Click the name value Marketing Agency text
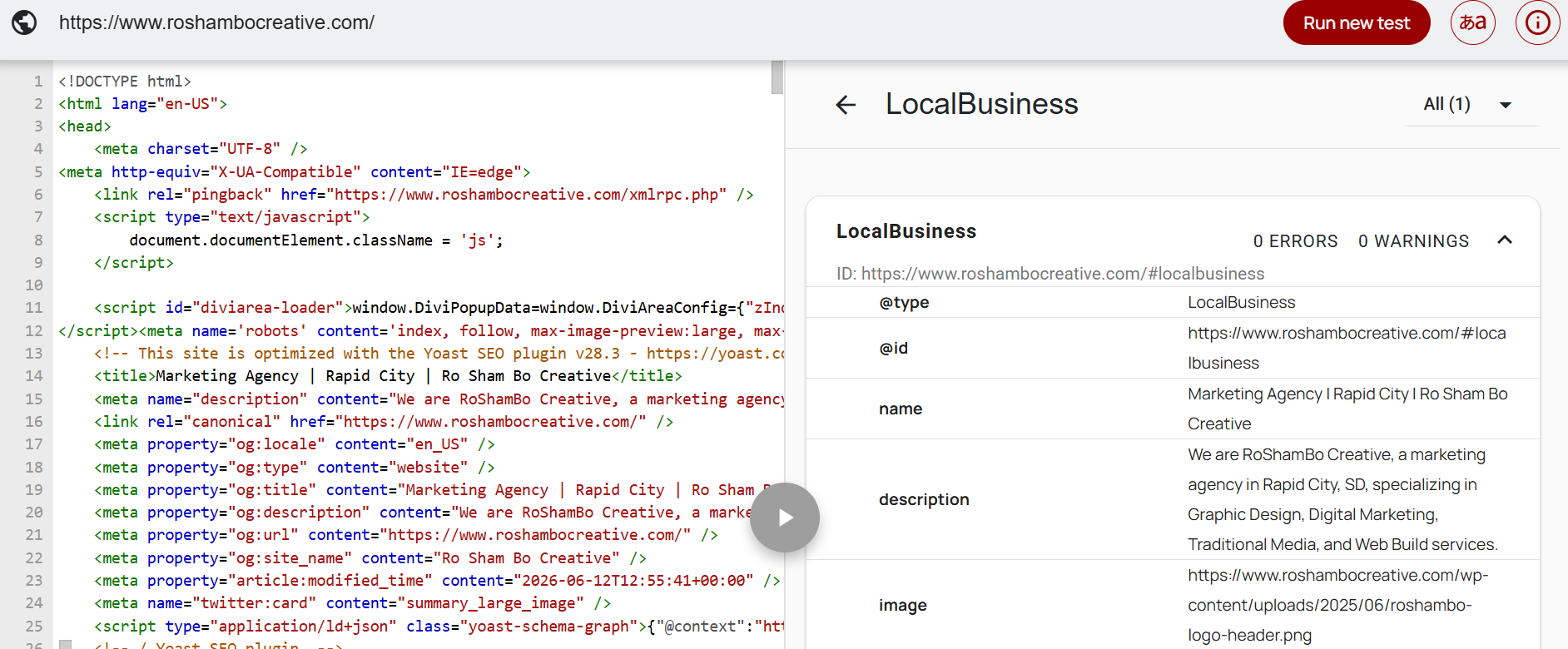 pyautogui.click(x=1347, y=409)
